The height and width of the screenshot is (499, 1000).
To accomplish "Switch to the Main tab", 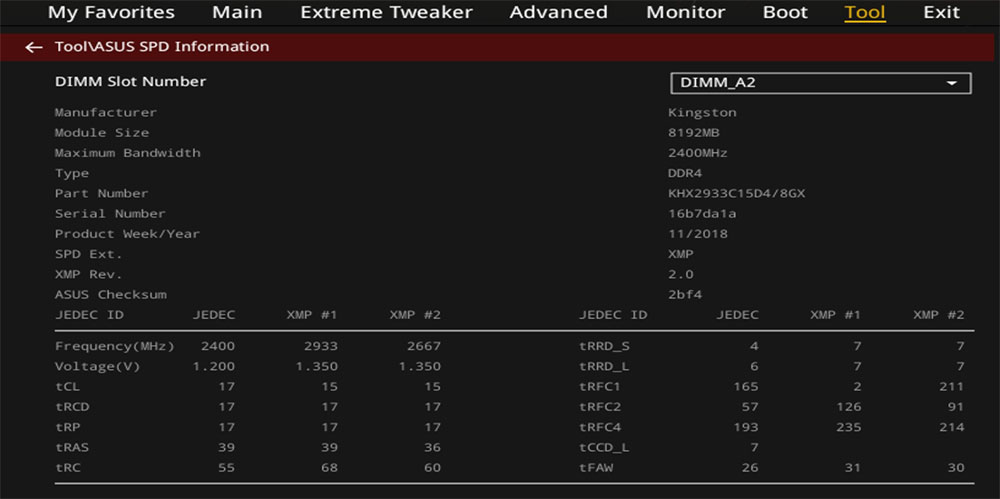I will click(x=237, y=12).
